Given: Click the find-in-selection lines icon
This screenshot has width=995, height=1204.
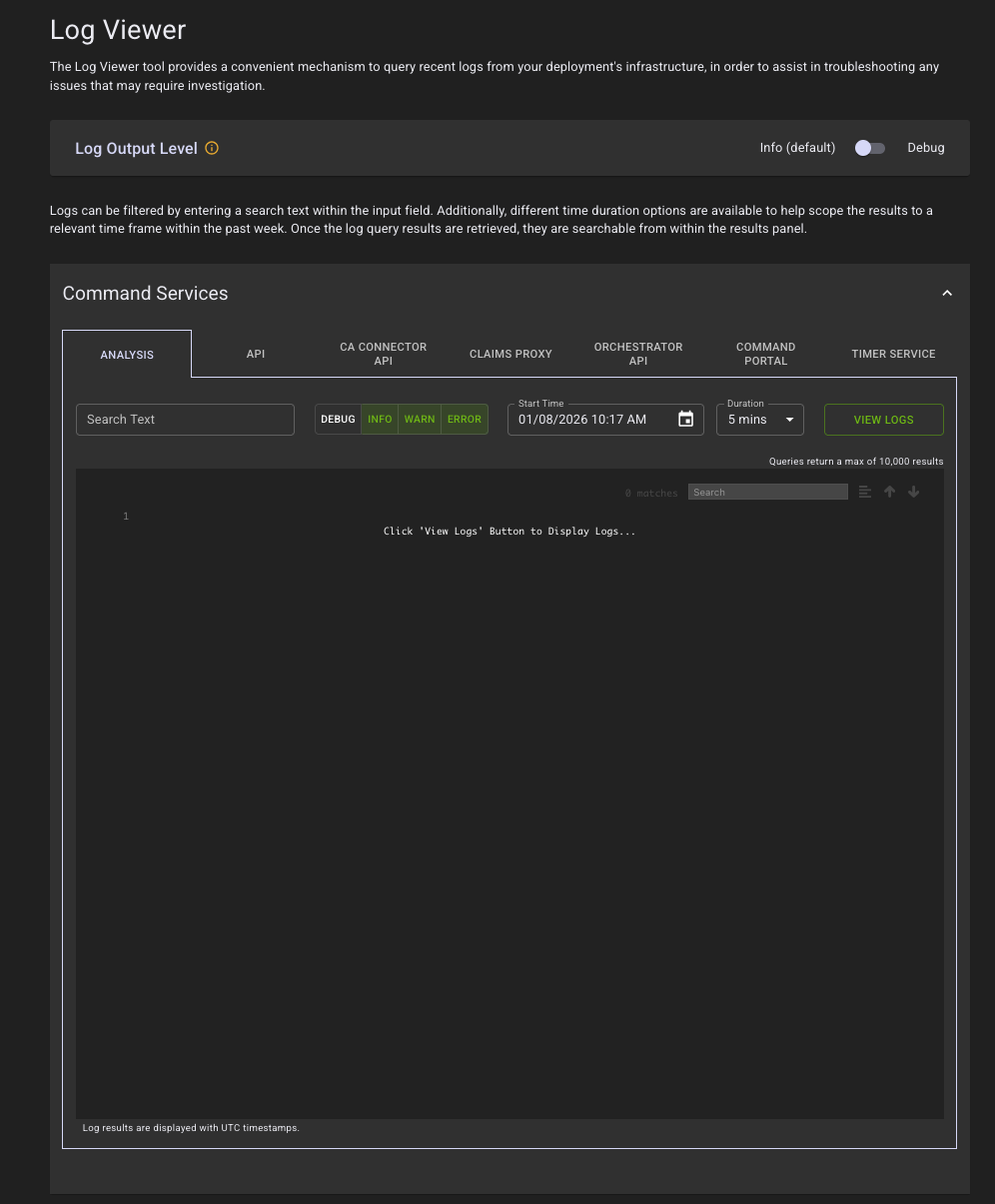Looking at the screenshot, I should (x=865, y=492).
